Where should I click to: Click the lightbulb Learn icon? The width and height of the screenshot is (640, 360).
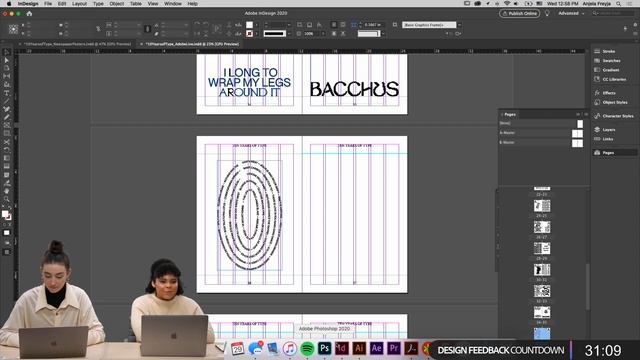(x=547, y=13)
